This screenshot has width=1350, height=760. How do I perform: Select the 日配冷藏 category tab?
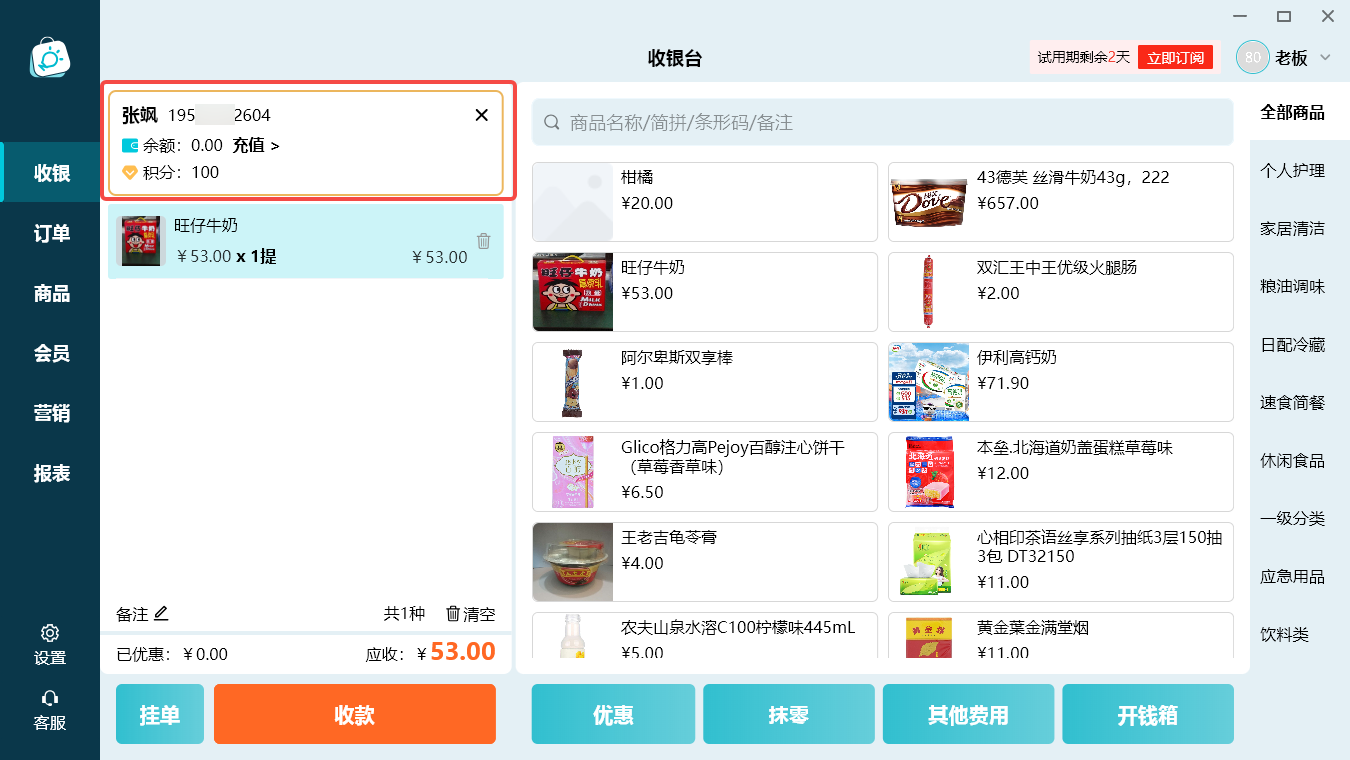[x=1293, y=345]
